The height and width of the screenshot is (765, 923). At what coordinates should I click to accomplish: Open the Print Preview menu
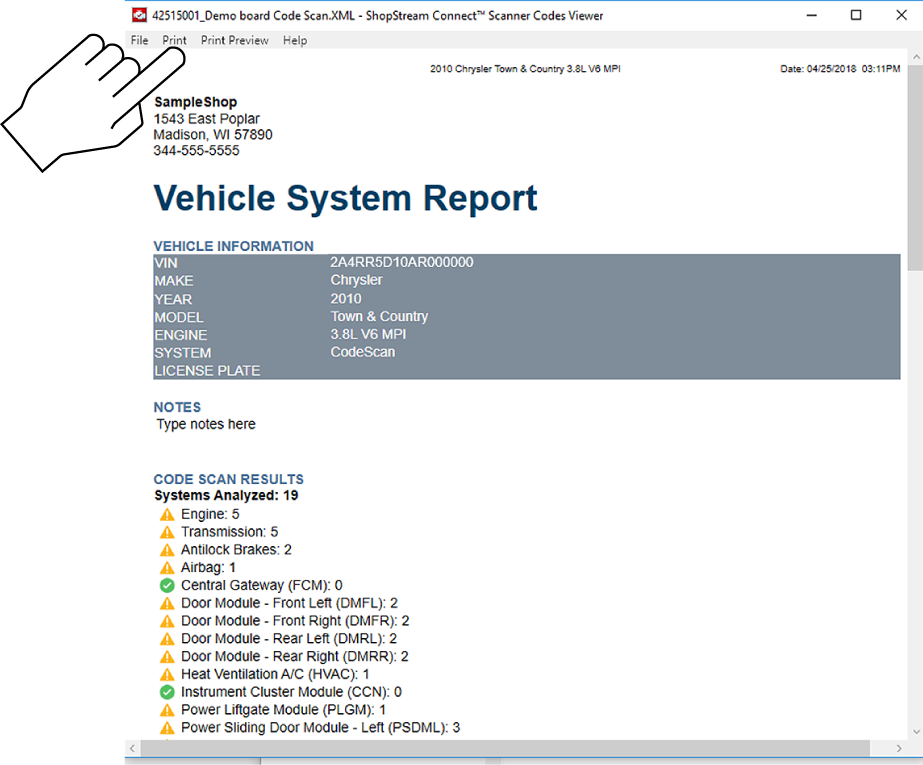[x=234, y=41]
